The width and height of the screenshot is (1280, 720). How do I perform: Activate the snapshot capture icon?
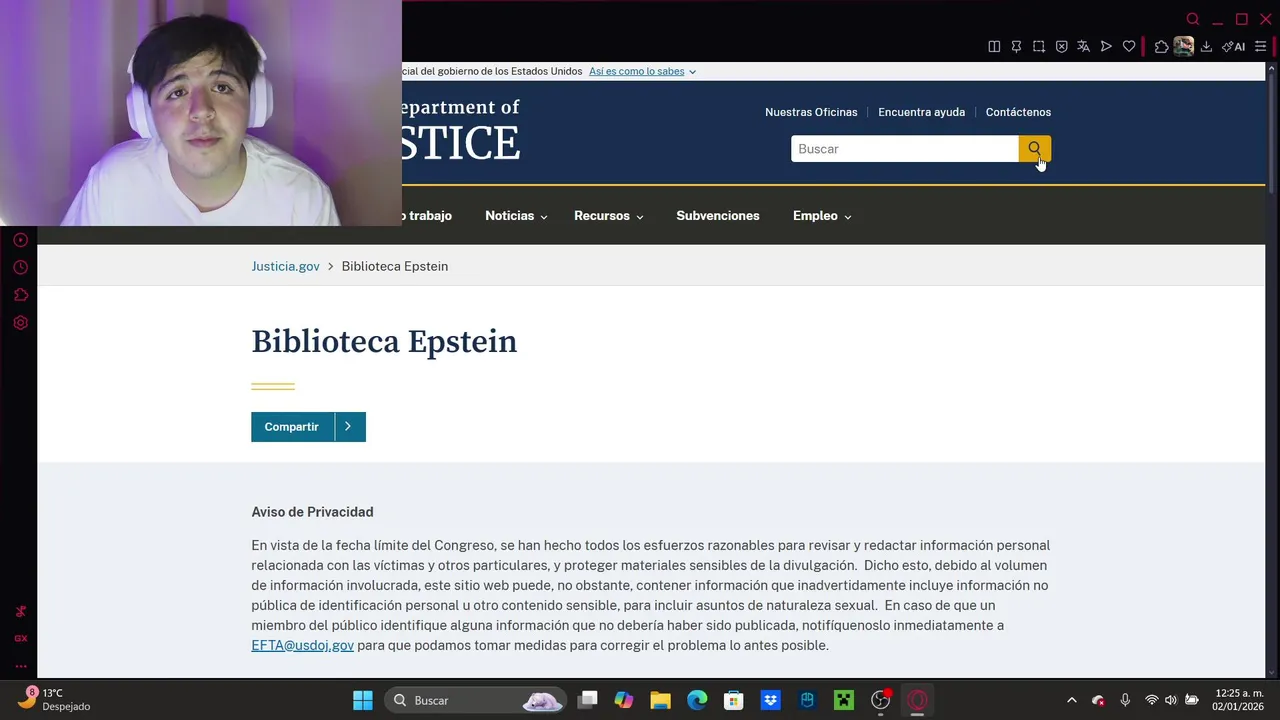pos(1039,46)
